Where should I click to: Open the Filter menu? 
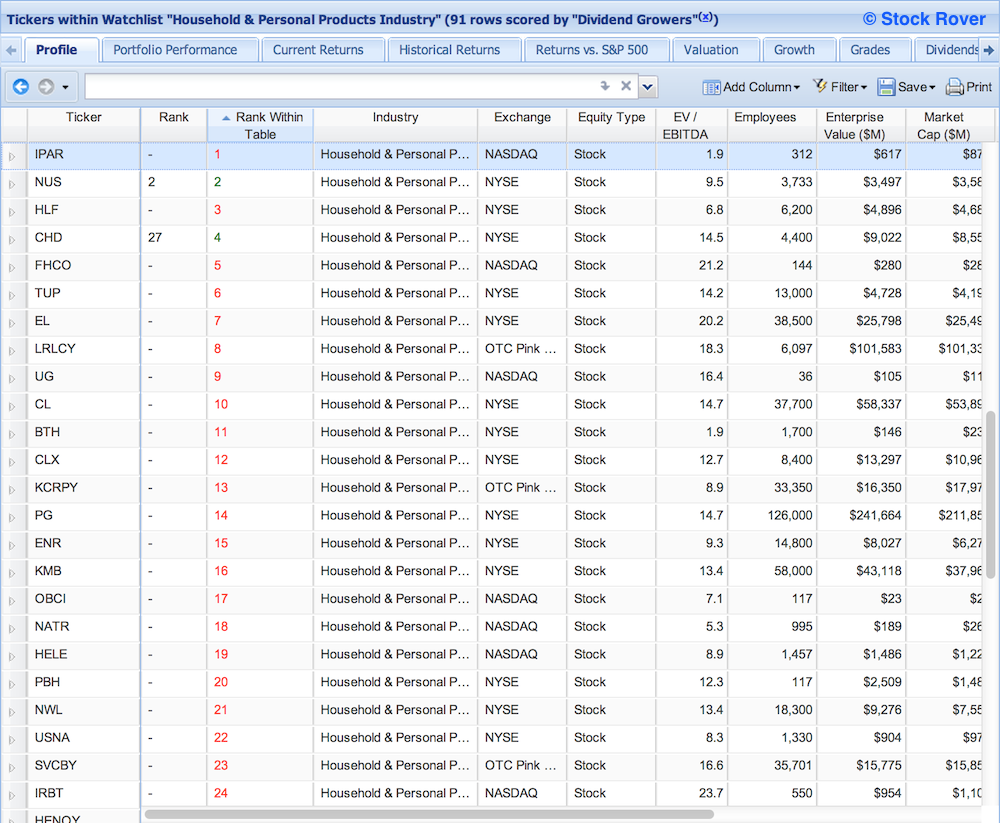click(840, 87)
